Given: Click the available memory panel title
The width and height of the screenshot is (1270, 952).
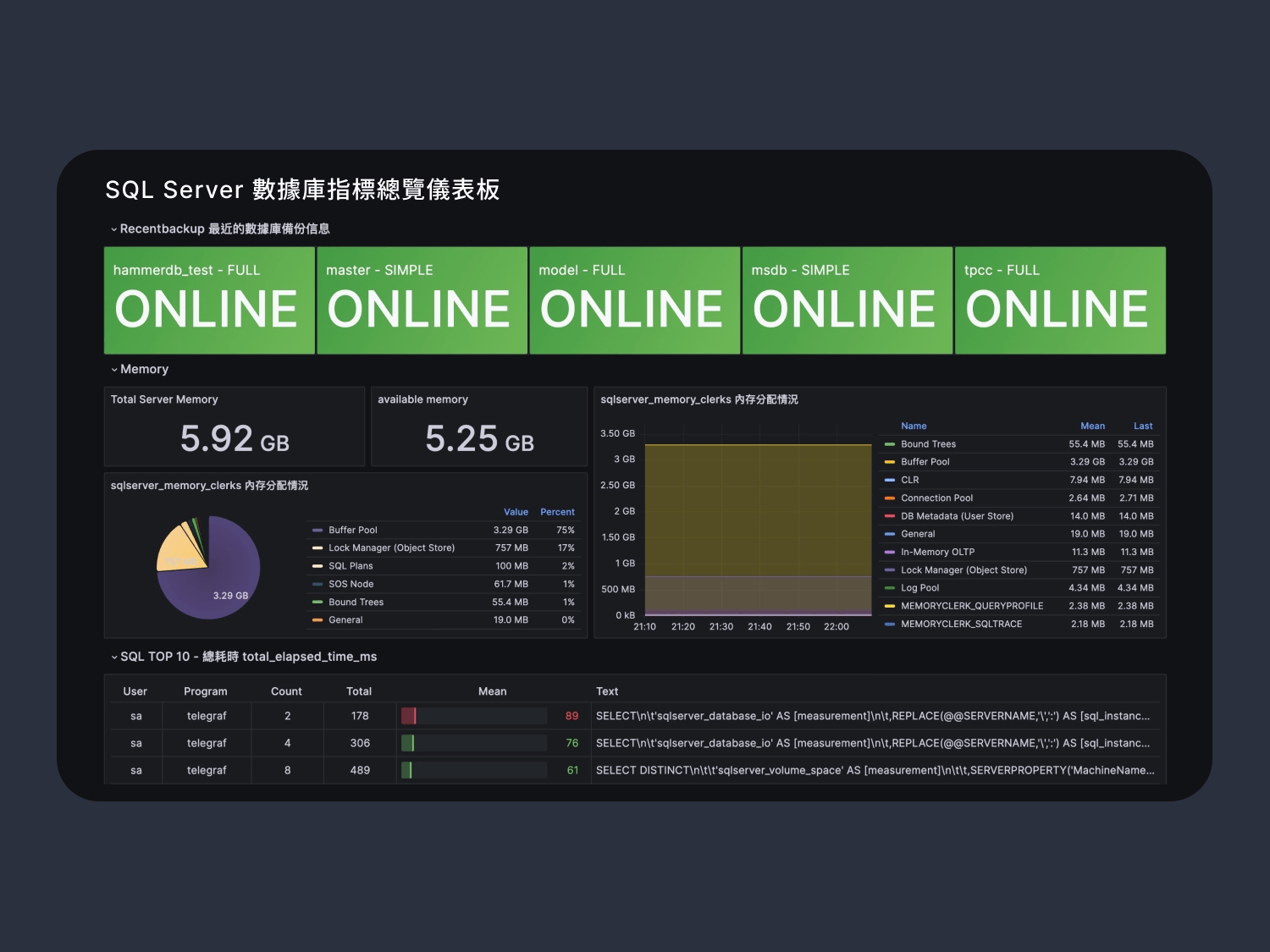Looking at the screenshot, I should point(422,399).
